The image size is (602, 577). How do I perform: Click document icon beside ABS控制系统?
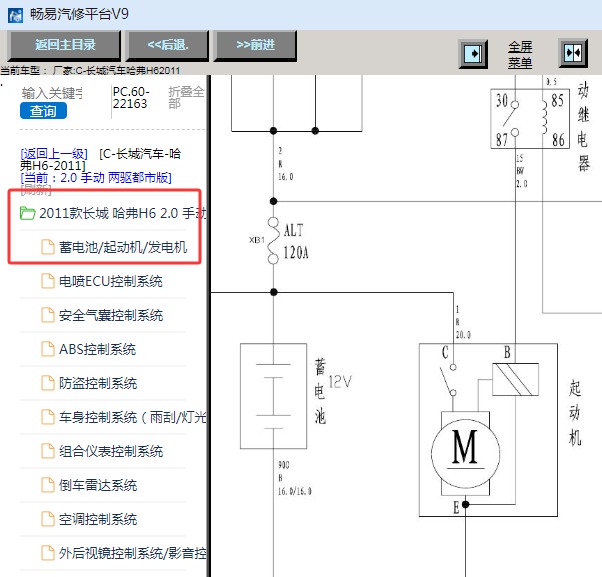tap(48, 349)
